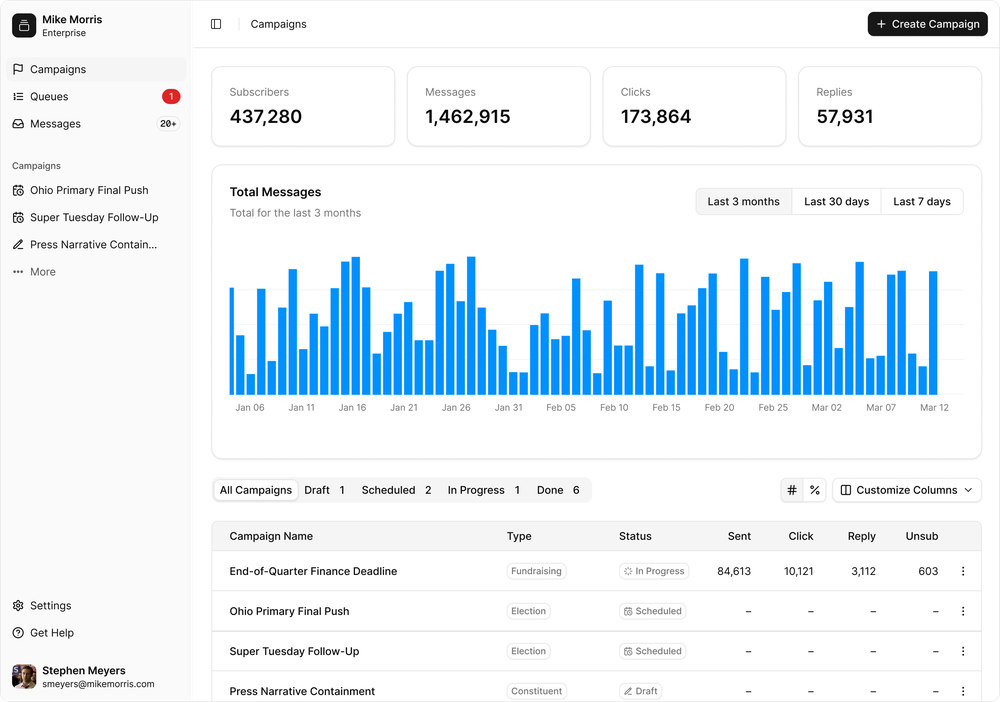Click the Ohio Primary Final Push calendar icon
Screen dimensions: 1000x702
[18, 190]
